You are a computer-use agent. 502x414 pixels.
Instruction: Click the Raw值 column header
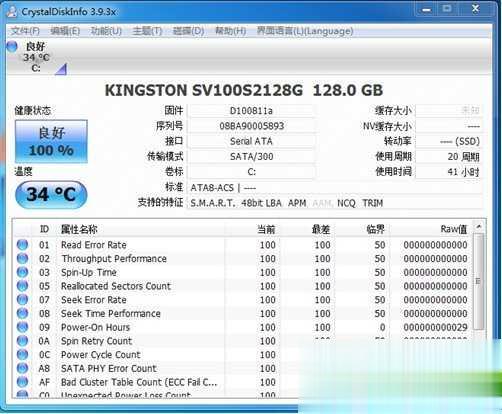[431, 229]
